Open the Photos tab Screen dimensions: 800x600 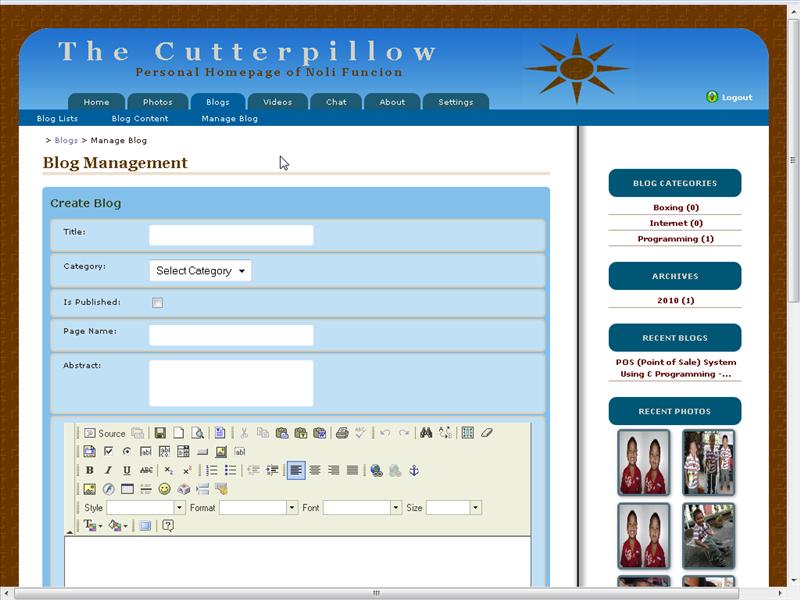158,102
